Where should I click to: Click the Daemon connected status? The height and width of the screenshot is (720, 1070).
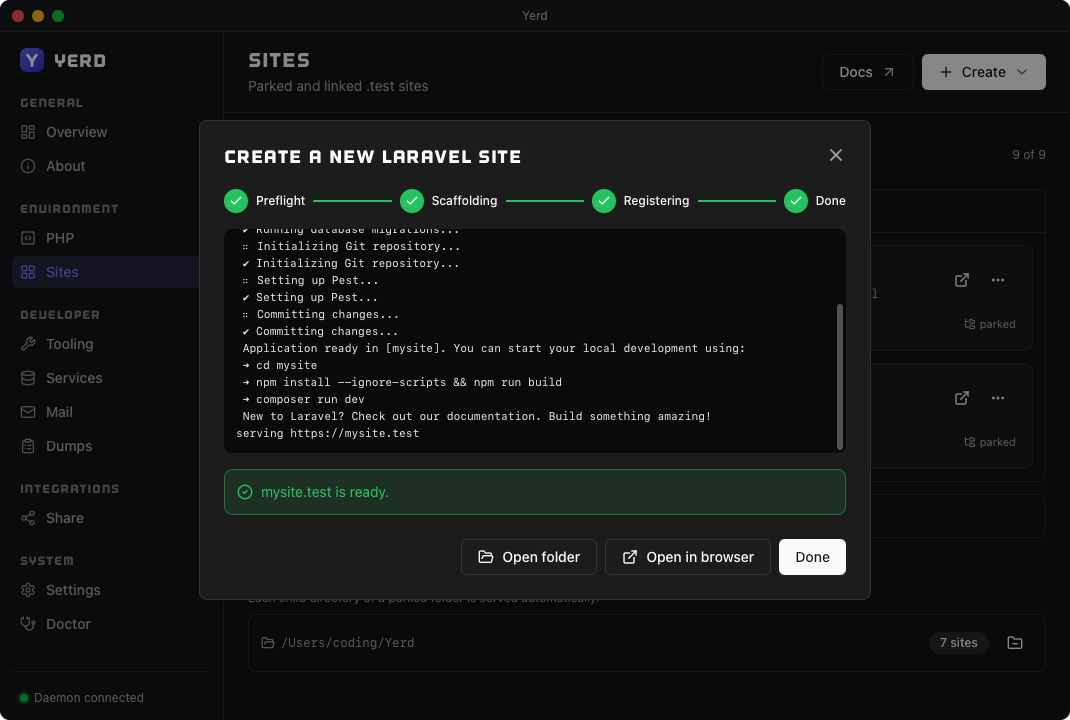point(81,697)
